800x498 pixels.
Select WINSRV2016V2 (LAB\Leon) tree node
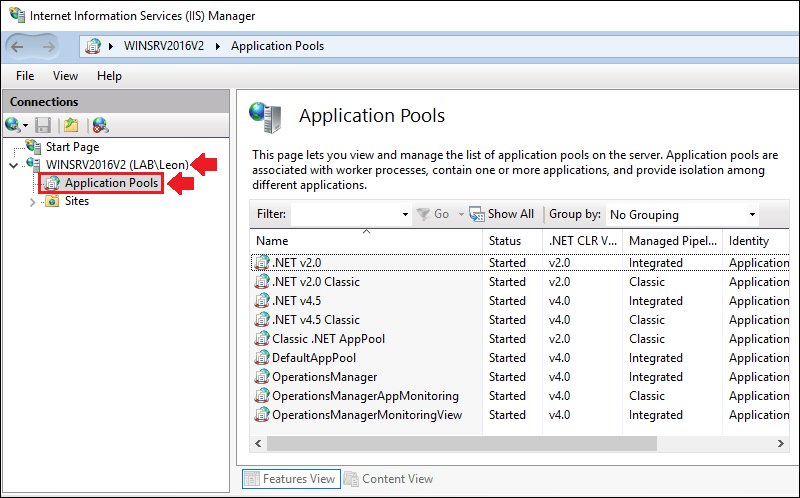[x=117, y=164]
